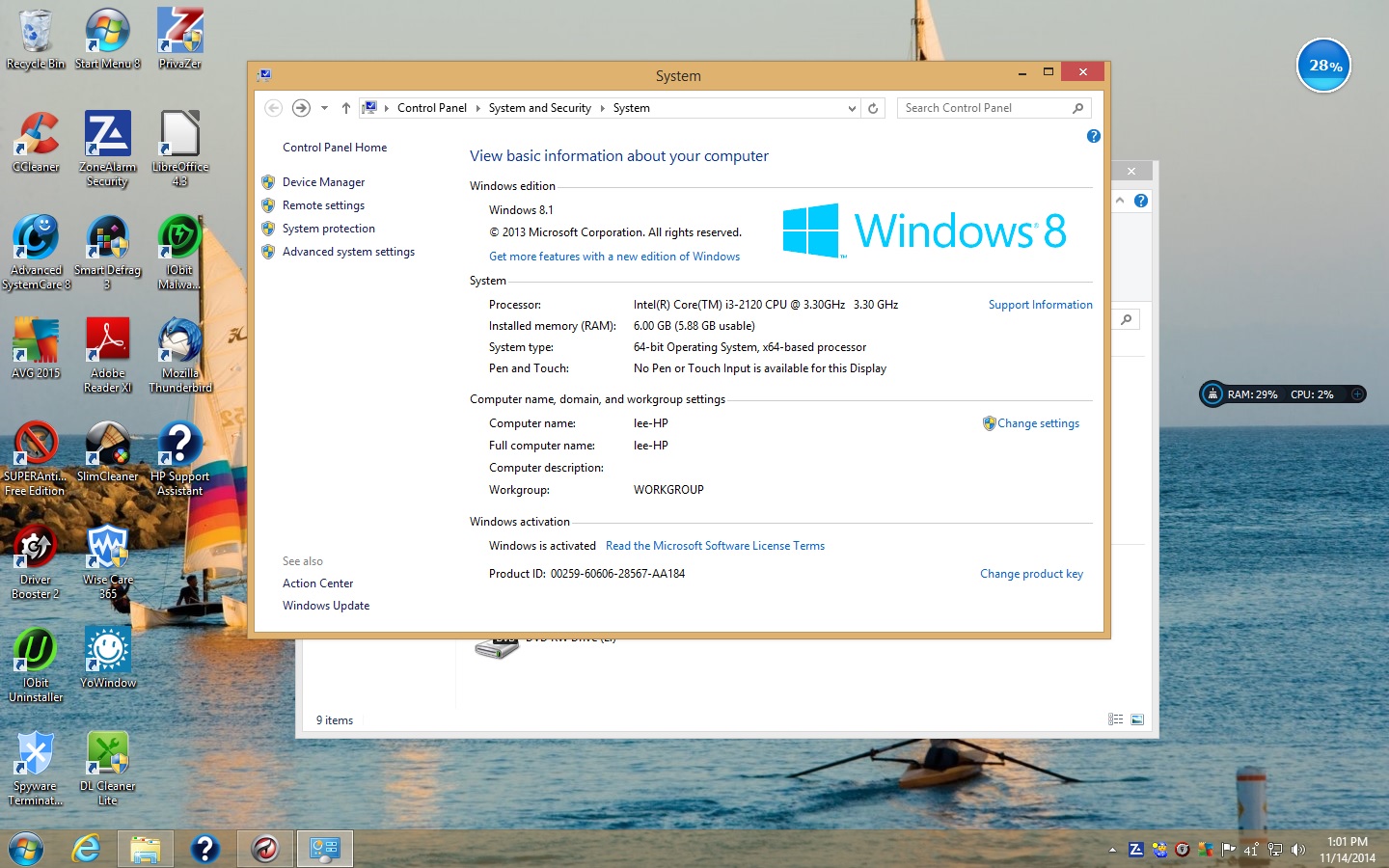Show hidden system tray icons

1112,850
